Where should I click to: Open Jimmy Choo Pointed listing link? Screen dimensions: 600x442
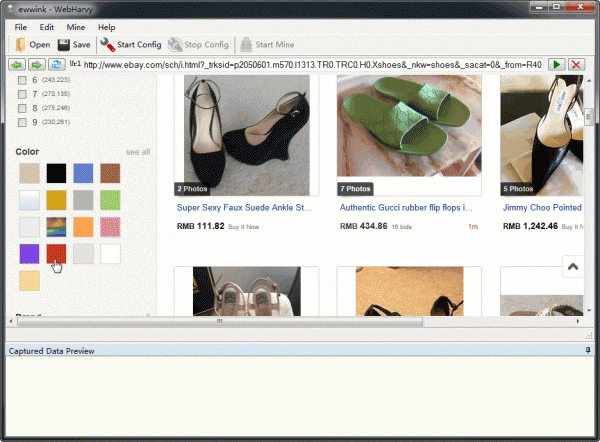[542, 207]
